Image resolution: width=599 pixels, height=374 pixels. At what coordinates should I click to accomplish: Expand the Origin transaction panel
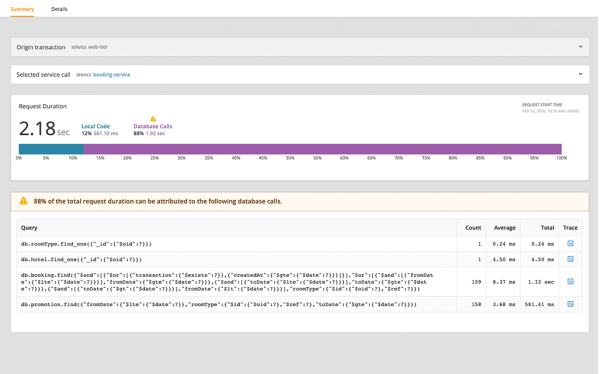coord(580,47)
